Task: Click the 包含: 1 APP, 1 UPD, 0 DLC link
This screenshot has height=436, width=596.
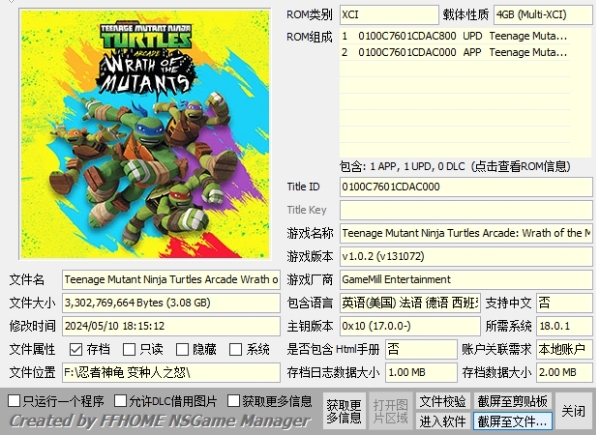Action: tap(455, 166)
